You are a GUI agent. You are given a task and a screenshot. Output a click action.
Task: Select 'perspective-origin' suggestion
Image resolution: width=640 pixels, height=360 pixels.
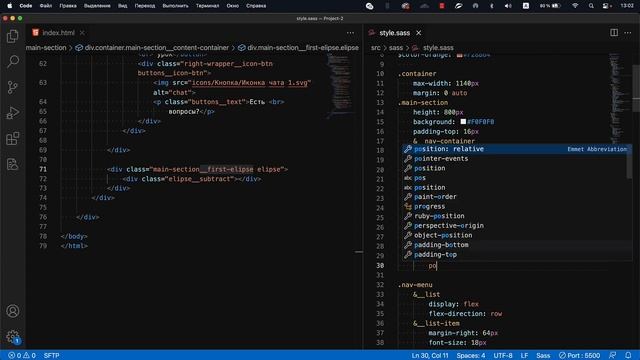click(517, 226)
